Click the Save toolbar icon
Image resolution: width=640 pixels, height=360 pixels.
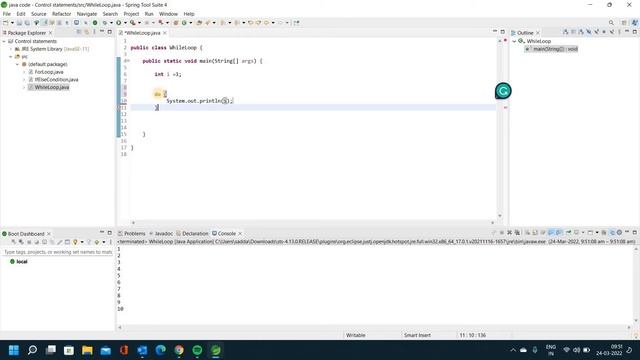point(19,23)
